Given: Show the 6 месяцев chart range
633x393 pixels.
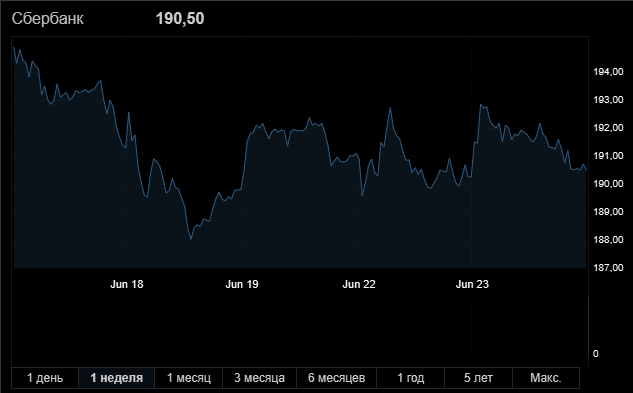Looking at the screenshot, I should [x=336, y=378].
